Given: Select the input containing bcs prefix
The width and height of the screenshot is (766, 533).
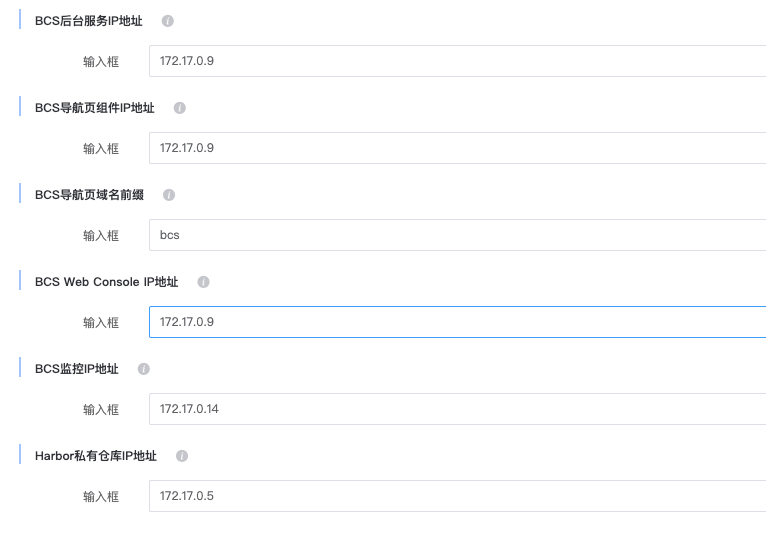Looking at the screenshot, I should [457, 235].
